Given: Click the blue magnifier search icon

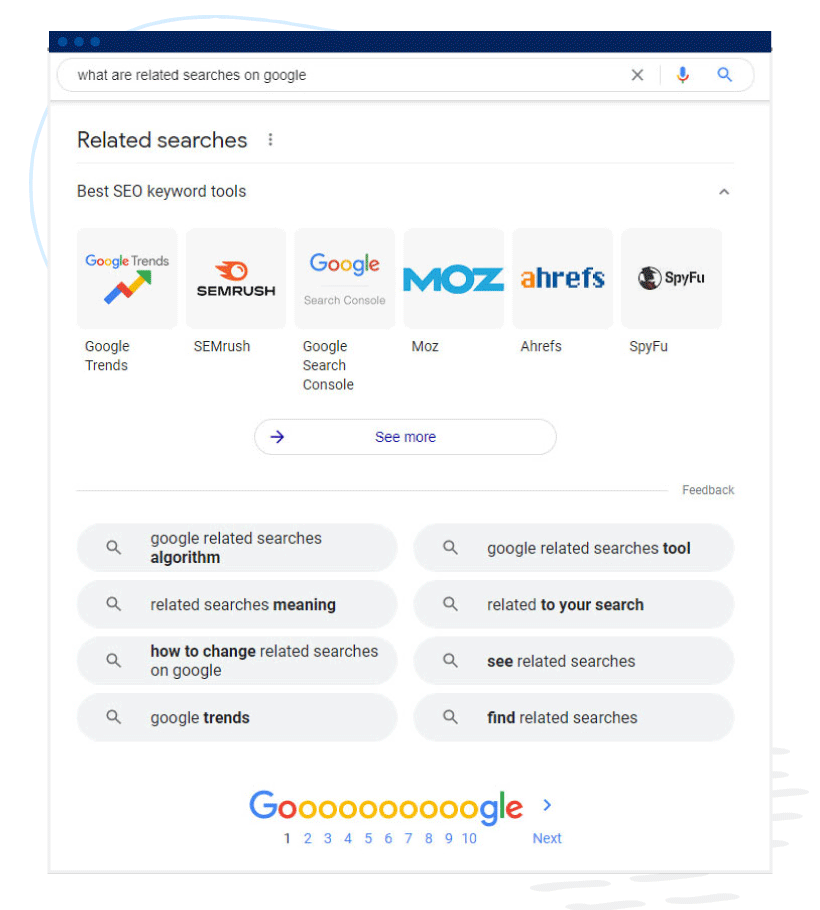Looking at the screenshot, I should tap(724, 74).
